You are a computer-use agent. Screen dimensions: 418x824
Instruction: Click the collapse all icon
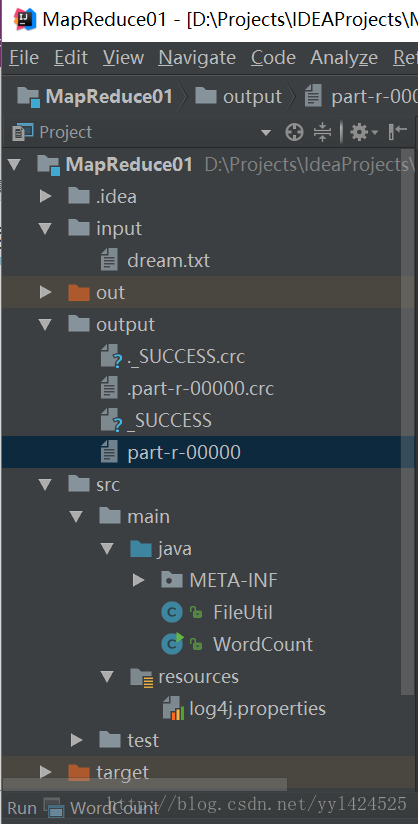coord(322,132)
